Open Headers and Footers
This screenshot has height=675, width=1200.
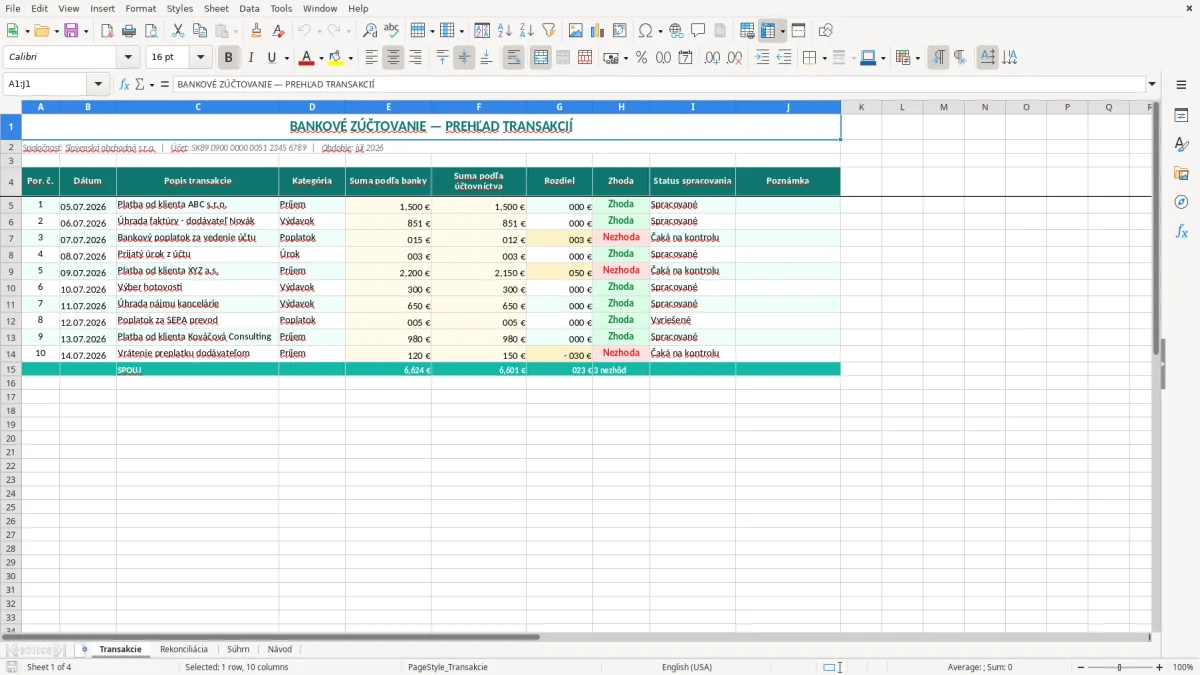pyautogui.click(x=719, y=31)
